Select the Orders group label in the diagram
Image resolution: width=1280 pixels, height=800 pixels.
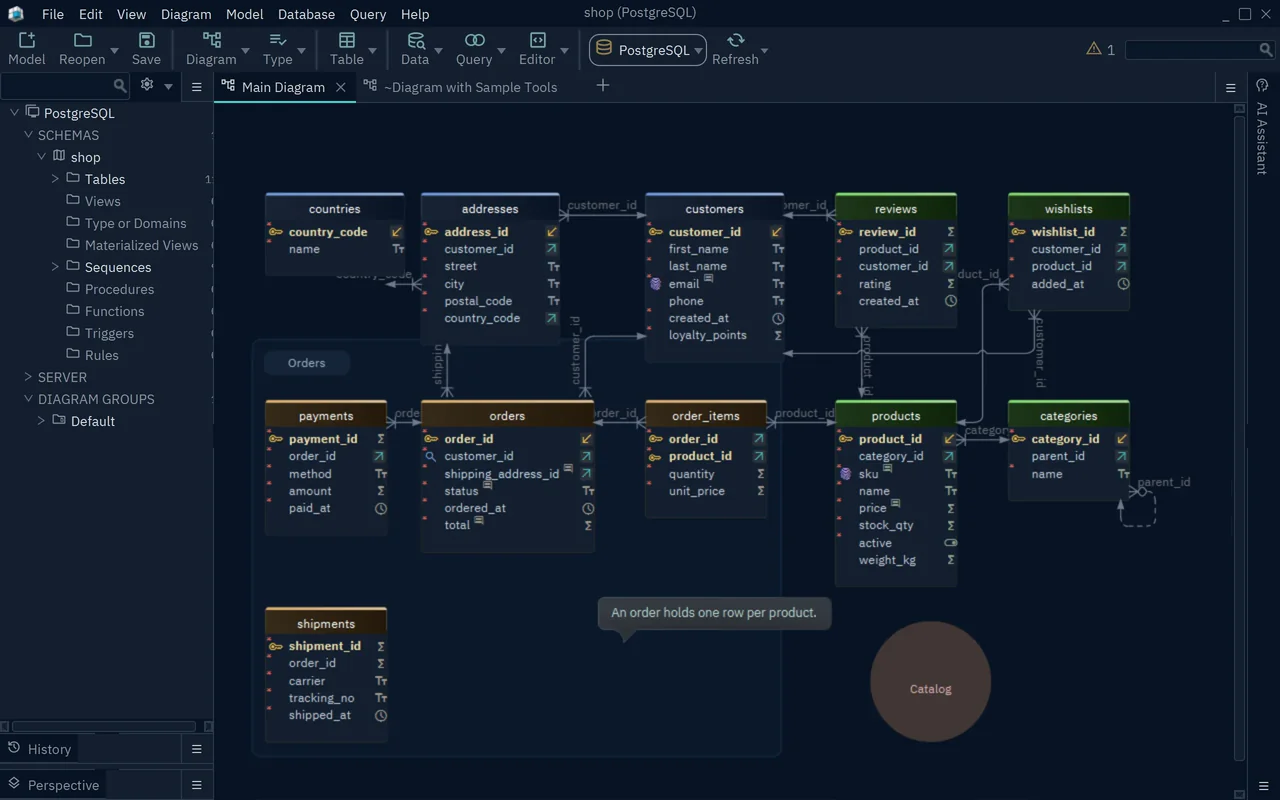[307, 363]
